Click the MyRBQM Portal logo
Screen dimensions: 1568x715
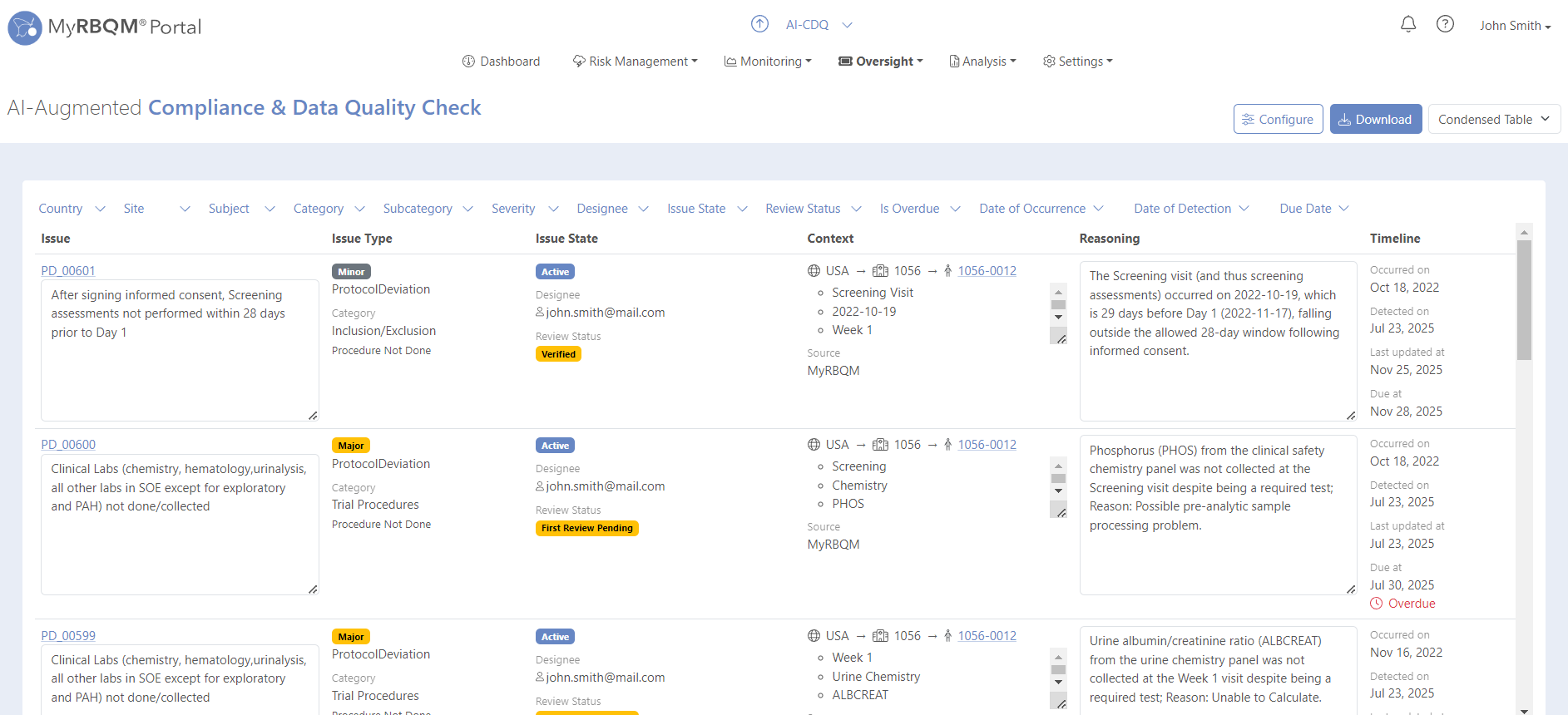[x=105, y=27]
